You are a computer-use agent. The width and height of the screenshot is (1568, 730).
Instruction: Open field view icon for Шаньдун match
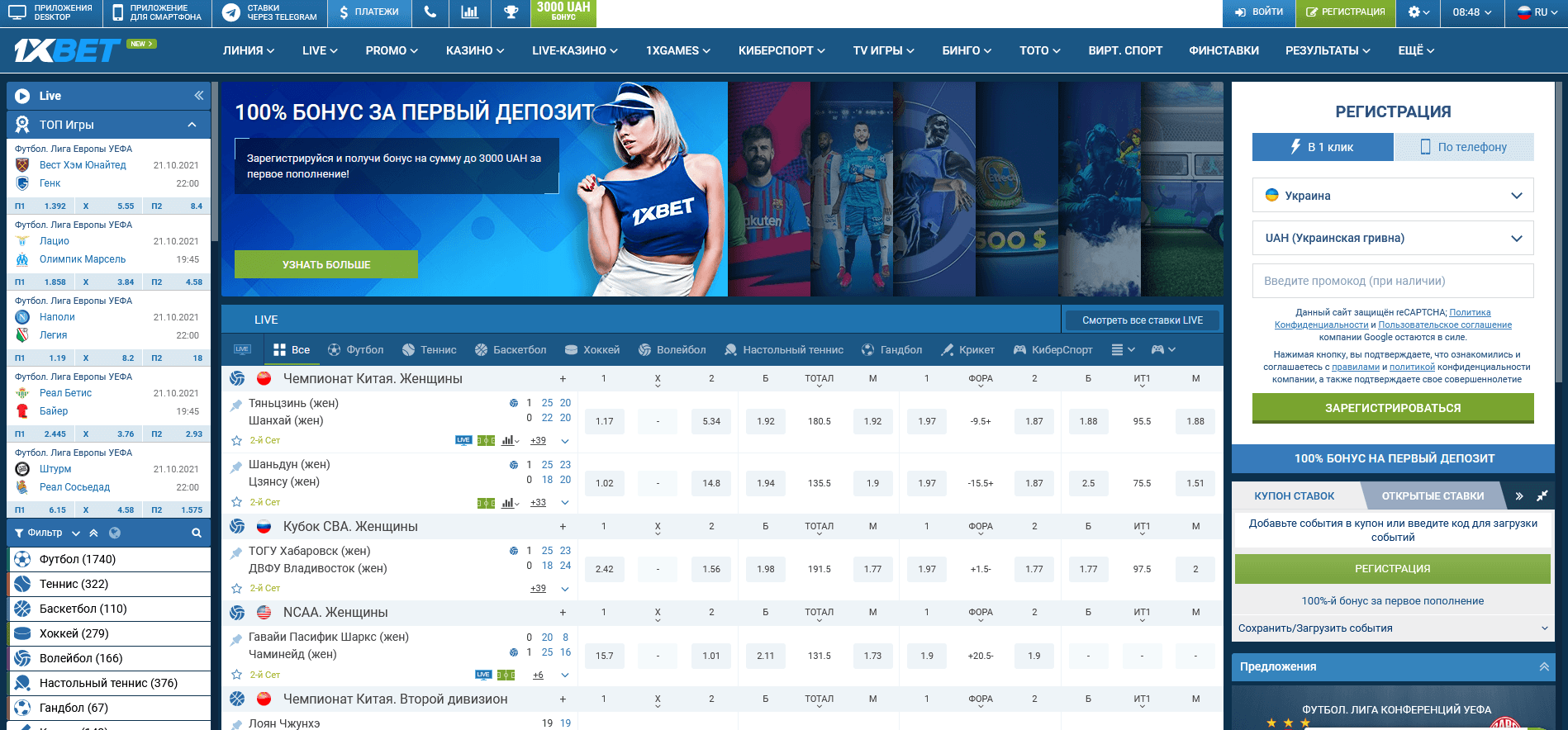tap(486, 503)
